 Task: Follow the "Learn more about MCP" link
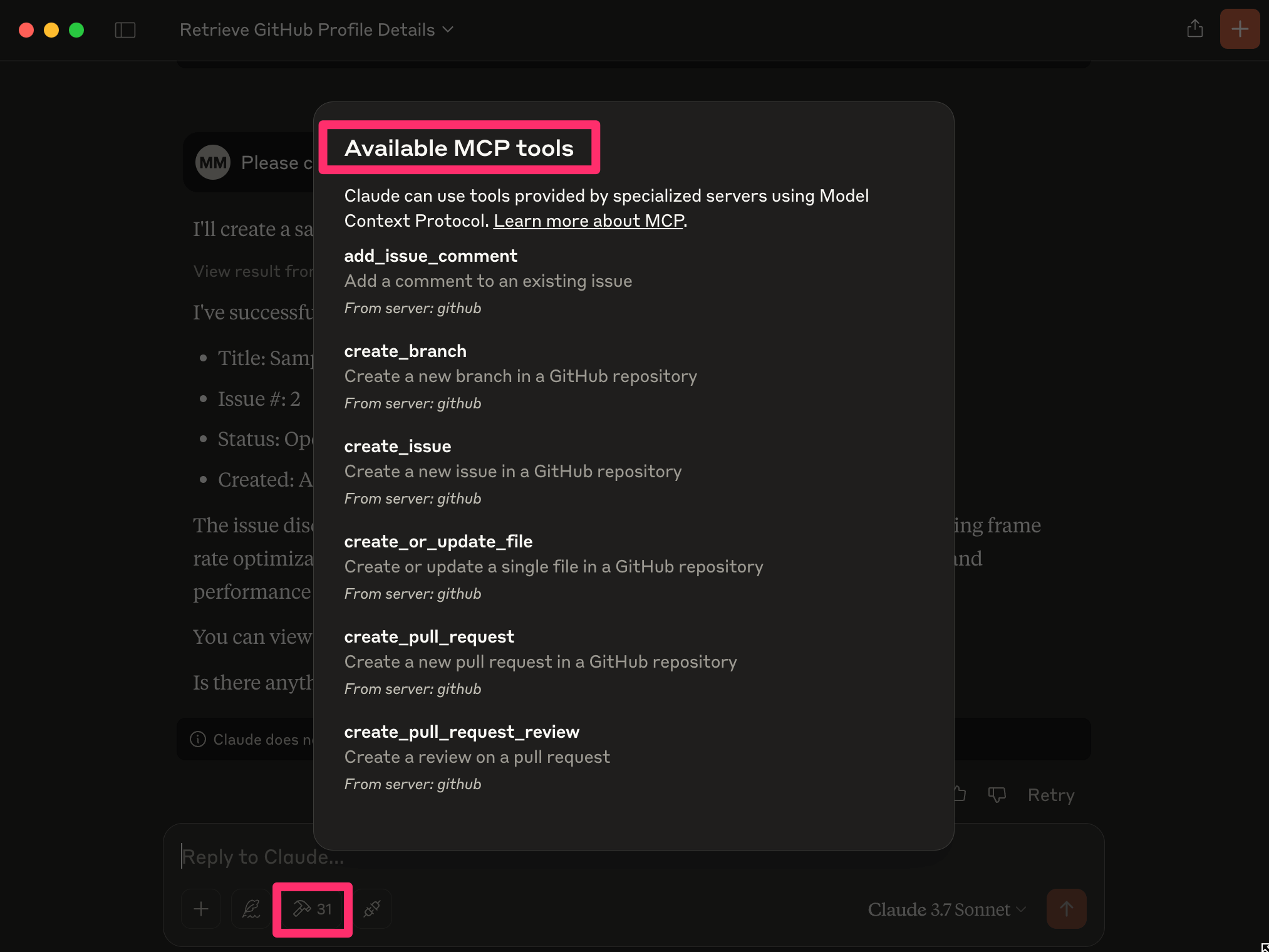[x=588, y=221]
